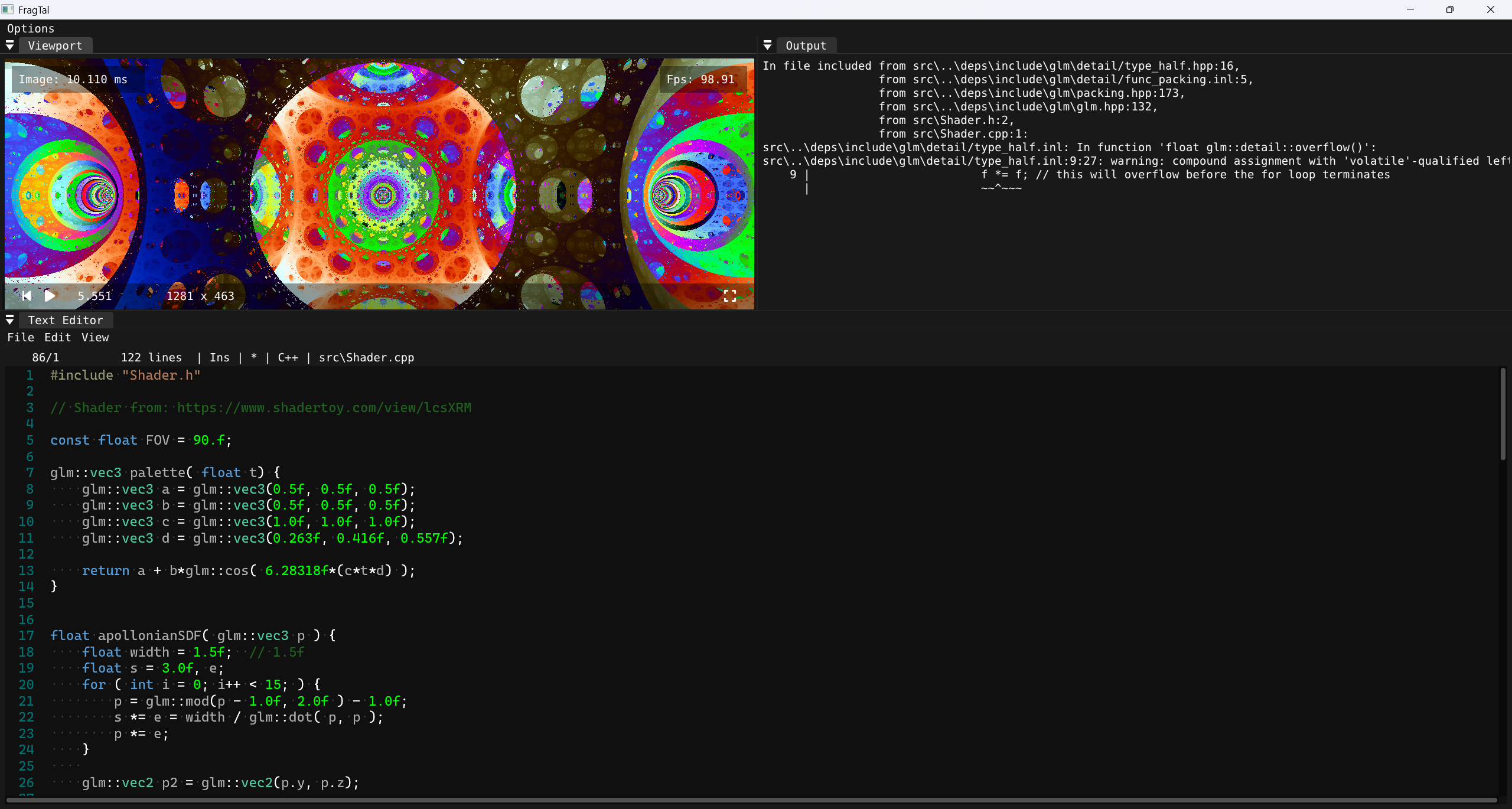Click the 'palette' function name on line 7
Screen dimensions: 1512x809
(x=157, y=472)
